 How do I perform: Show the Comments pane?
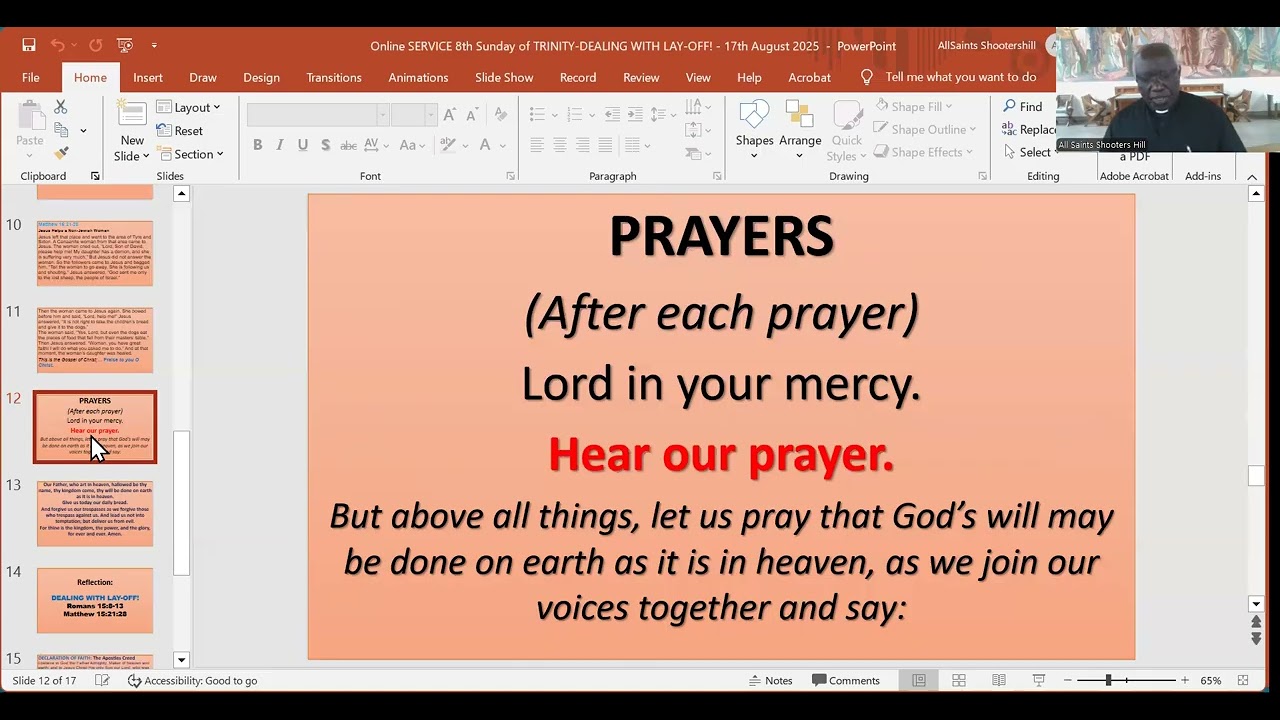(x=846, y=680)
